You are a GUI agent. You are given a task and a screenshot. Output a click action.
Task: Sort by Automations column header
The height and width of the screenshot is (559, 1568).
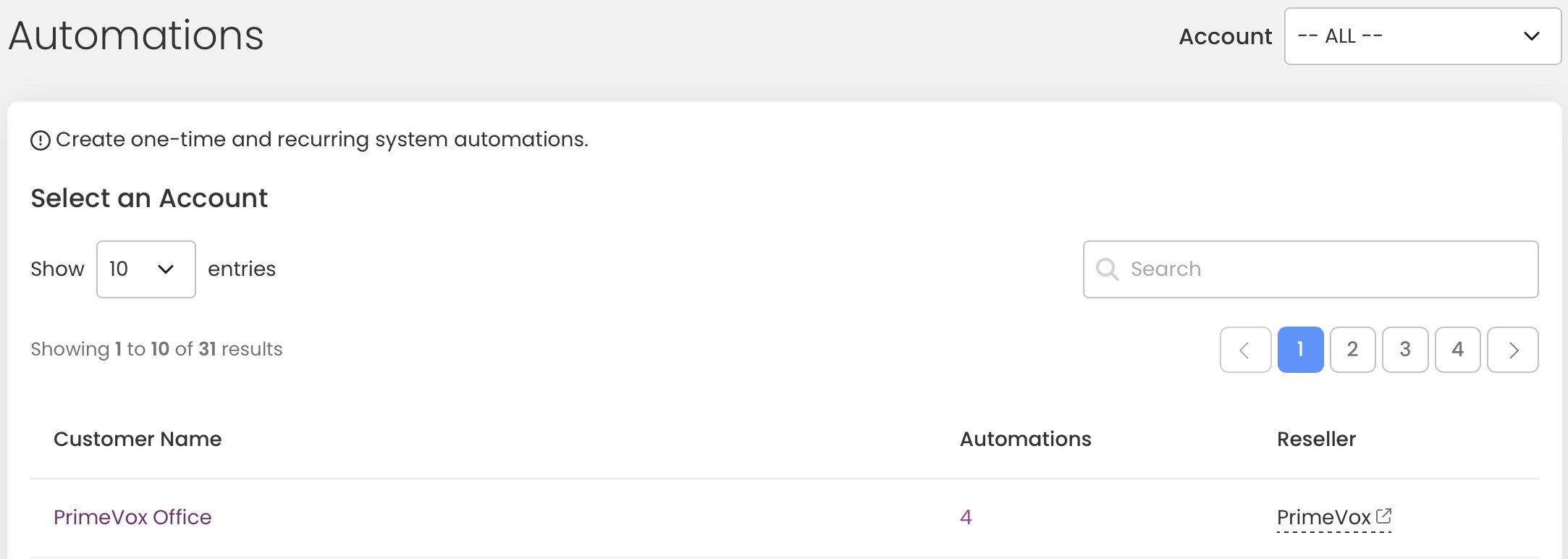click(x=1025, y=439)
